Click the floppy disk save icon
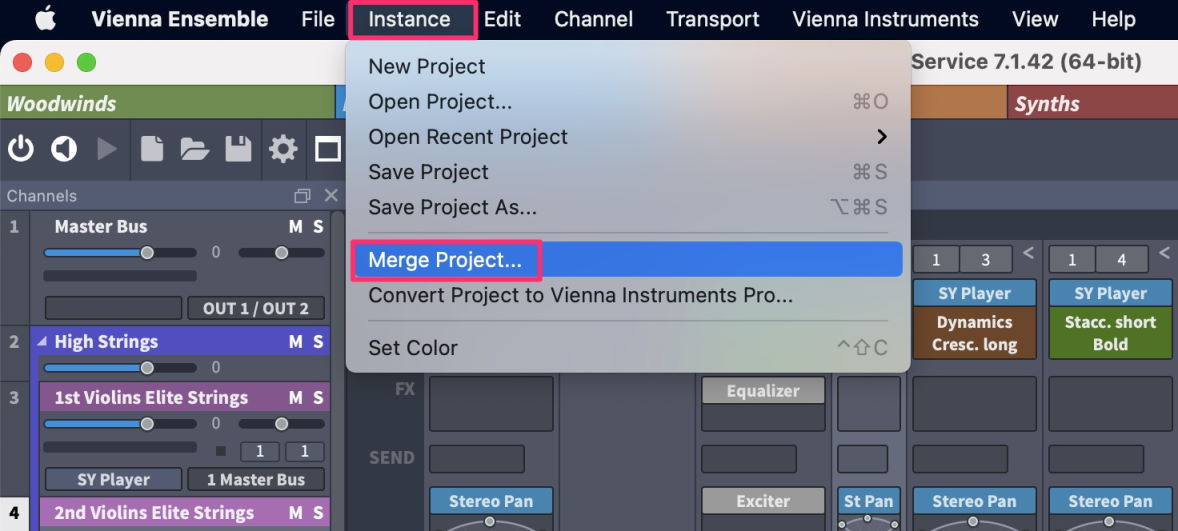The image size is (1178, 531). (x=239, y=149)
